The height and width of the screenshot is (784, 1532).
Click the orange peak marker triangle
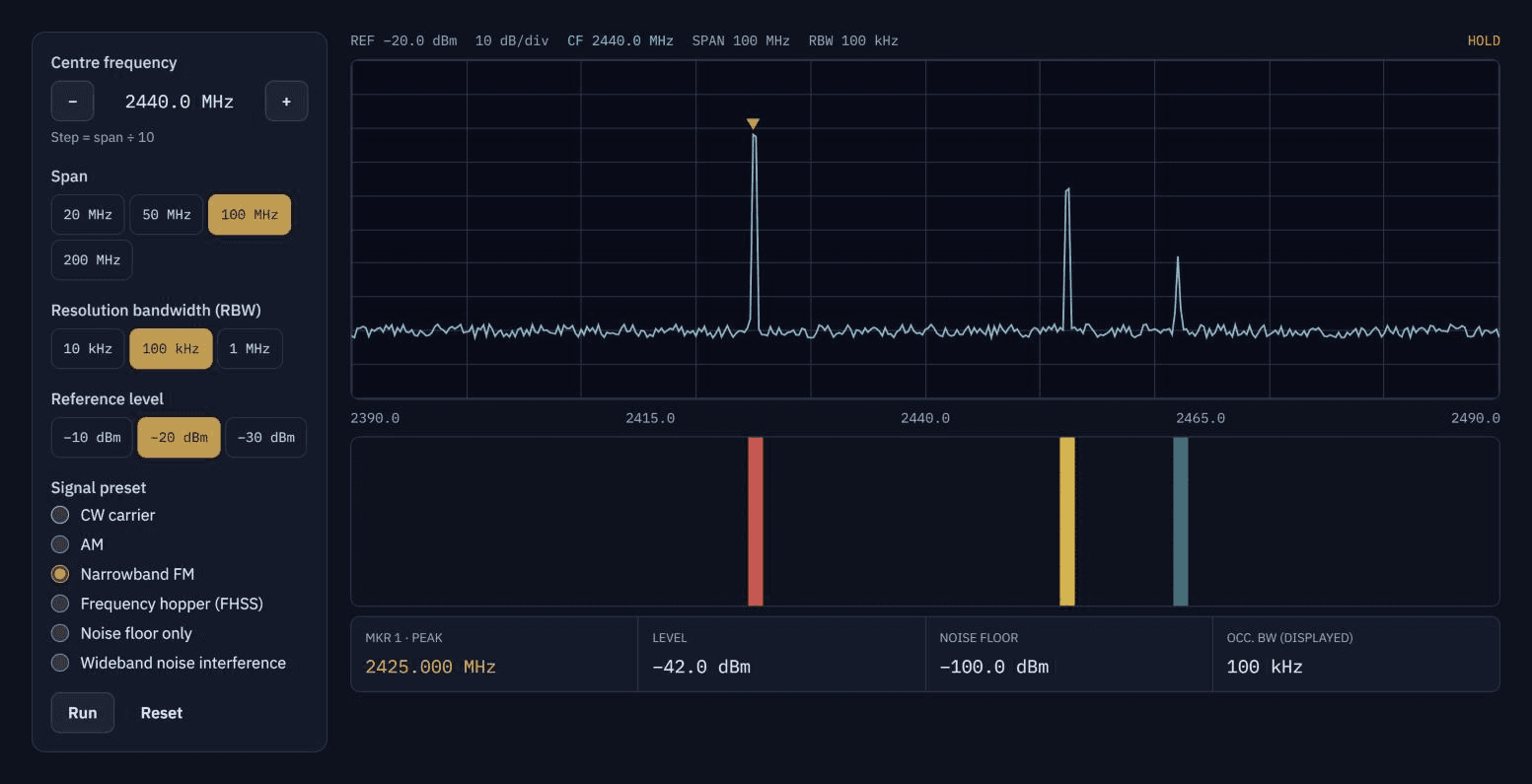click(753, 124)
